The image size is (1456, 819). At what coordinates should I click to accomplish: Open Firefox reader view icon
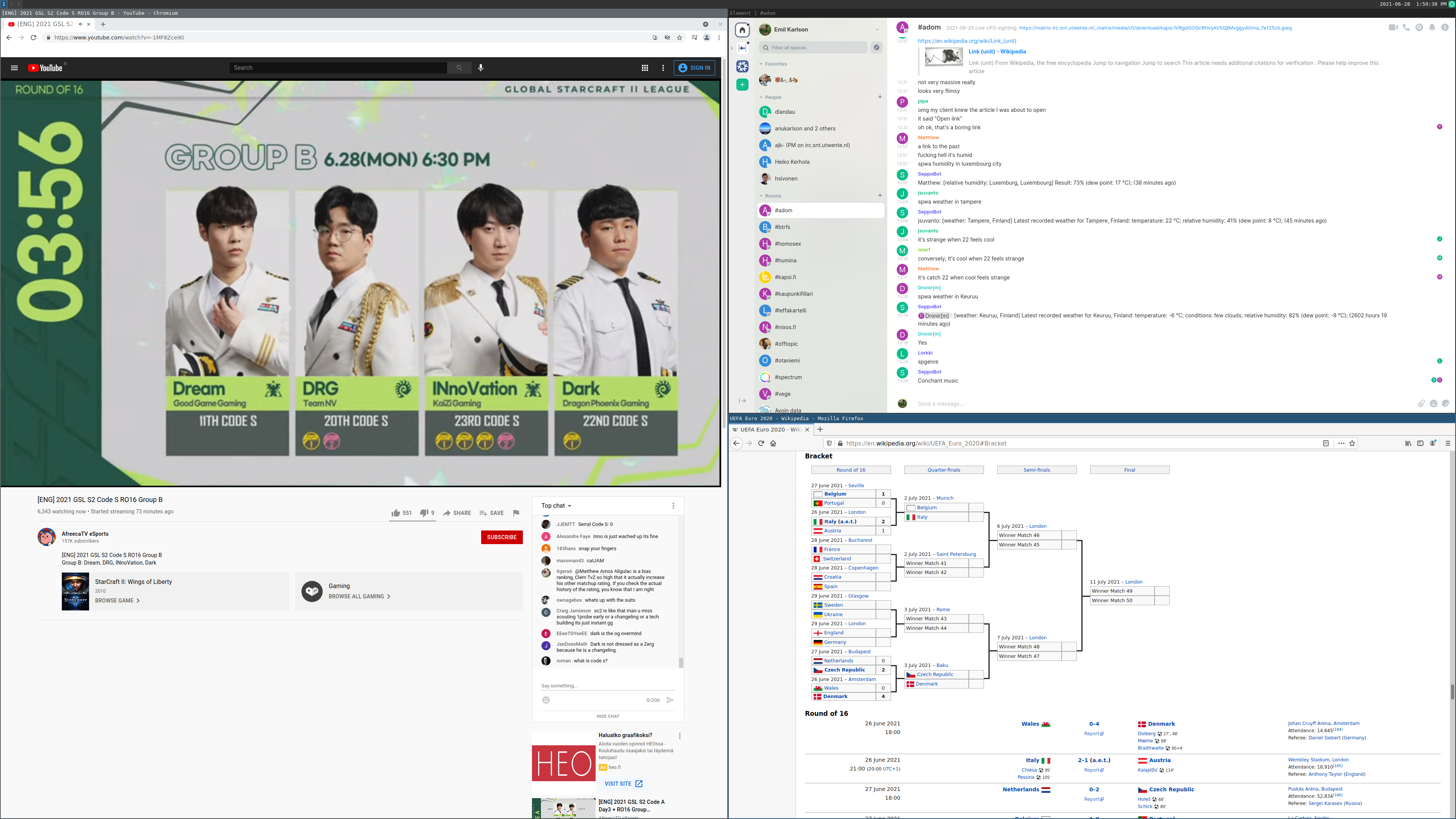coord(1326,443)
